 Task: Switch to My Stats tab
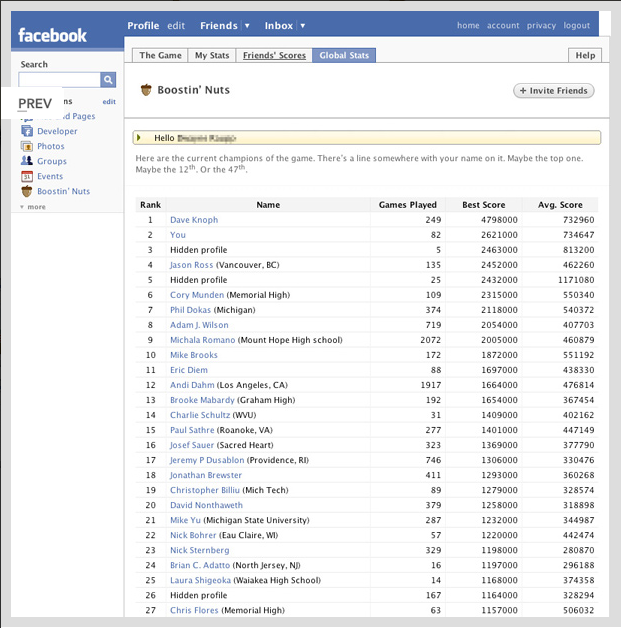tap(212, 55)
